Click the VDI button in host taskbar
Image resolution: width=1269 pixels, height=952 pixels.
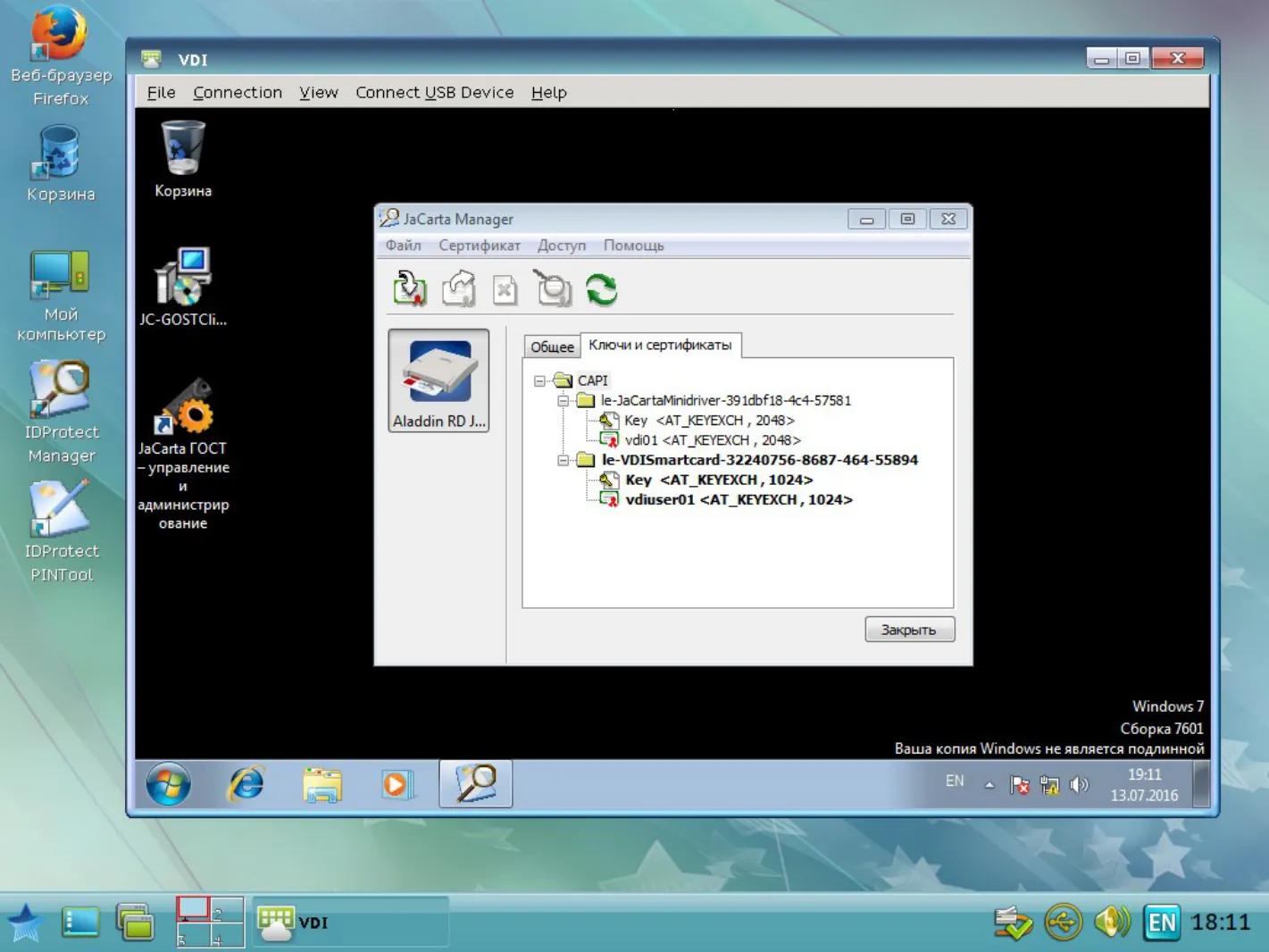point(349,923)
